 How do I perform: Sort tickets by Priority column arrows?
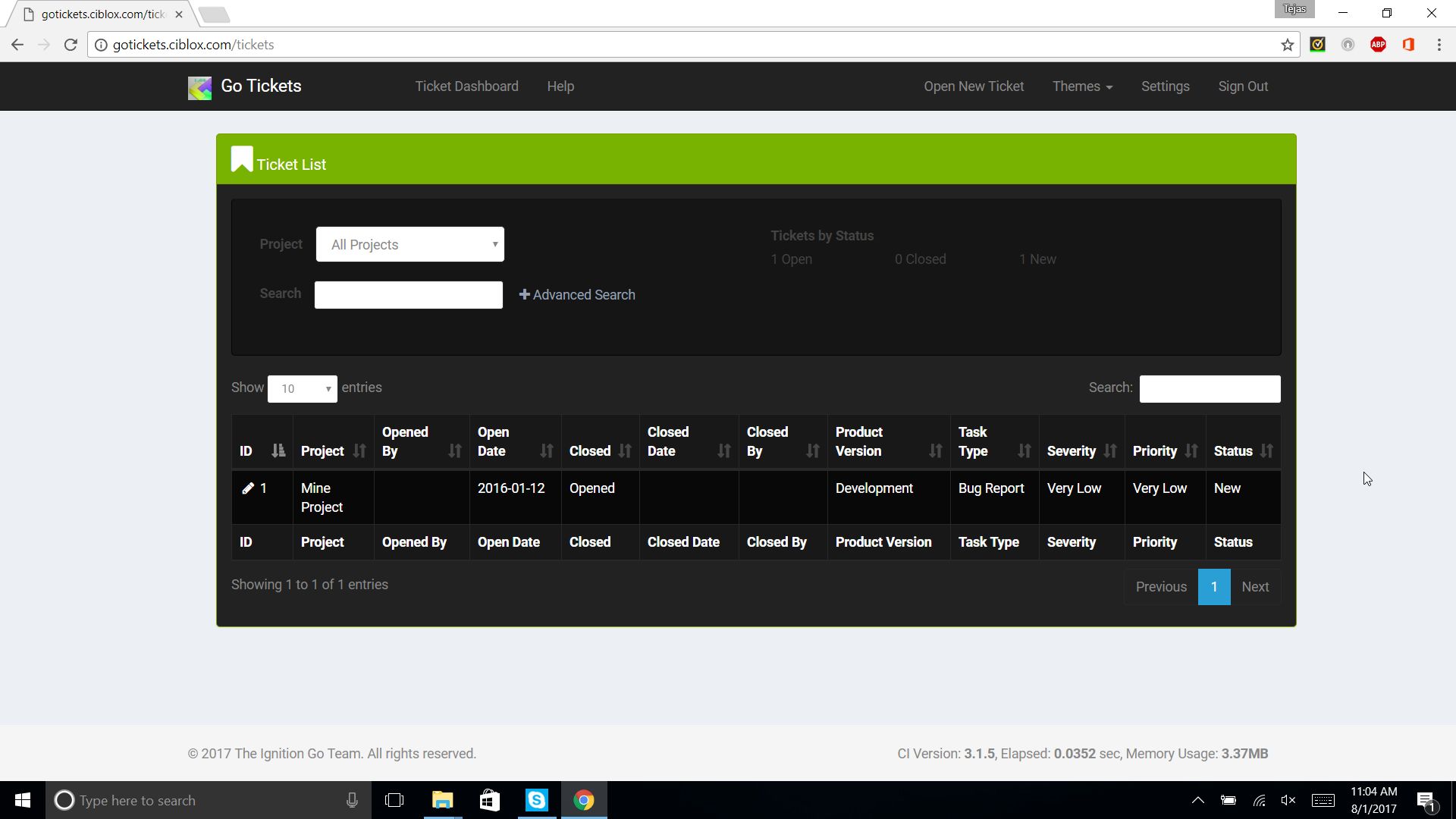click(1191, 451)
